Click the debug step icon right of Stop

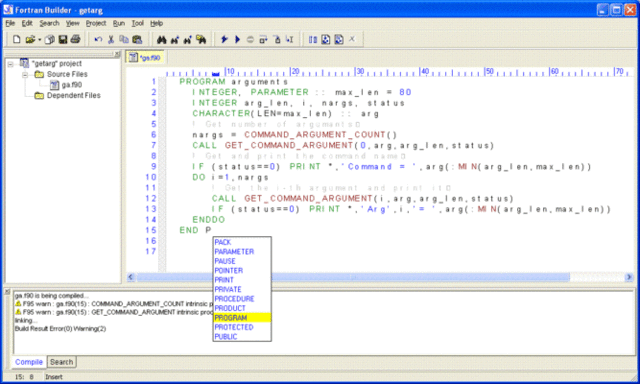pos(263,40)
